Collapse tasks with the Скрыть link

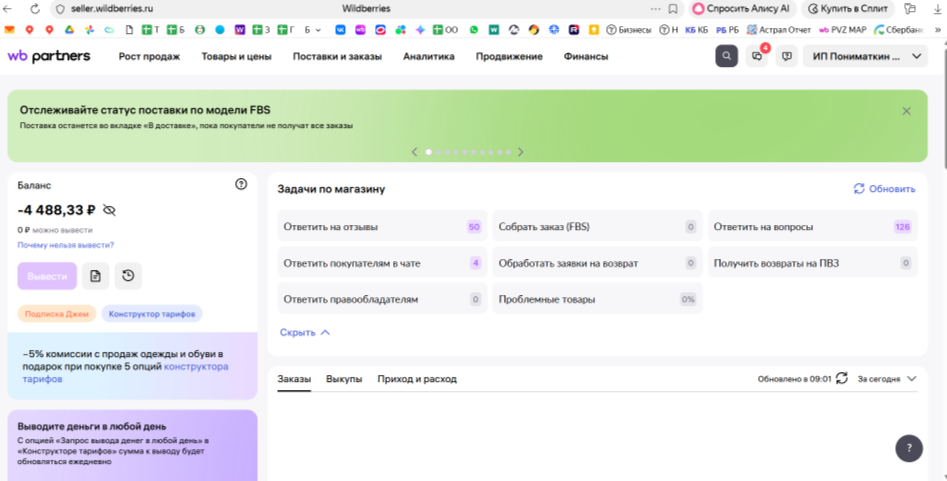[305, 332]
